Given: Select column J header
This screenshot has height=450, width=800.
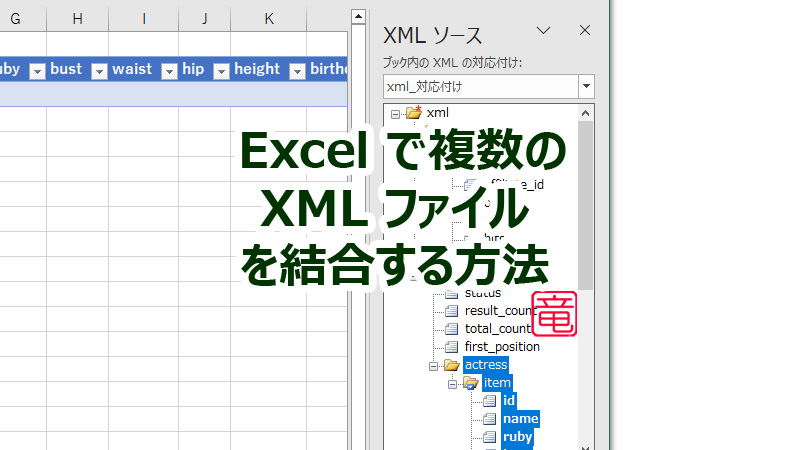Looking at the screenshot, I should click(x=205, y=19).
